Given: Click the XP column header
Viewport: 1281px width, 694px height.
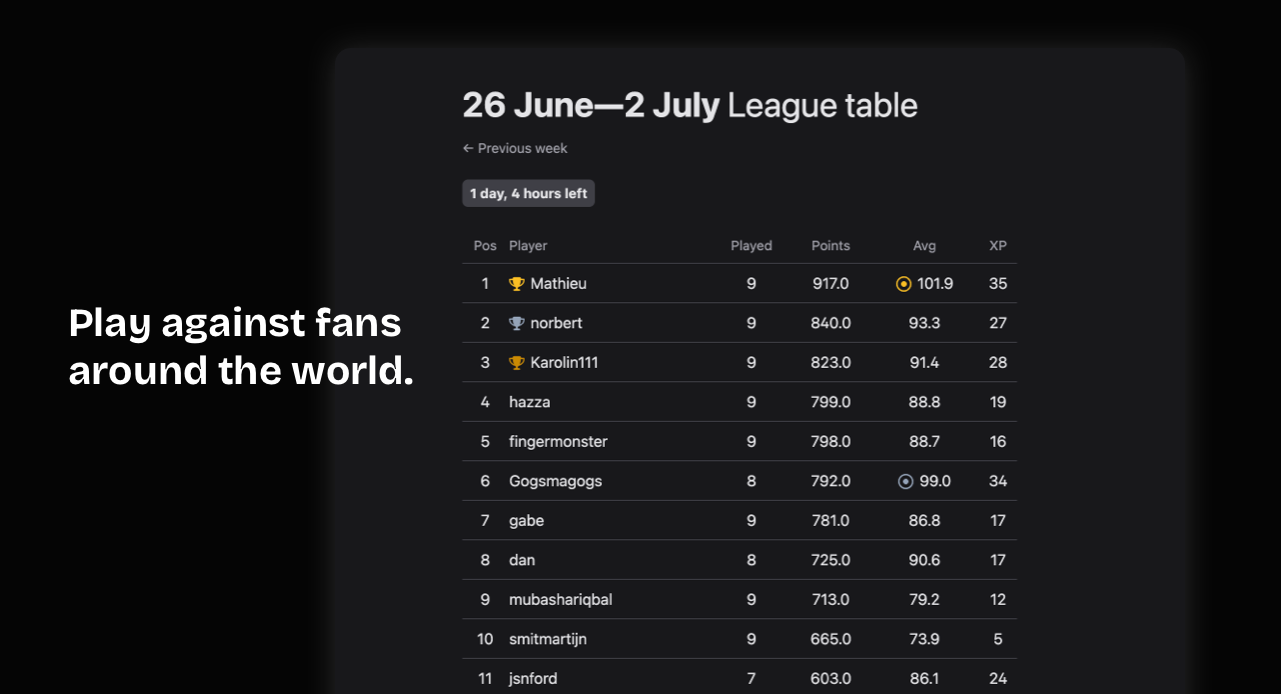Looking at the screenshot, I should coord(998,246).
